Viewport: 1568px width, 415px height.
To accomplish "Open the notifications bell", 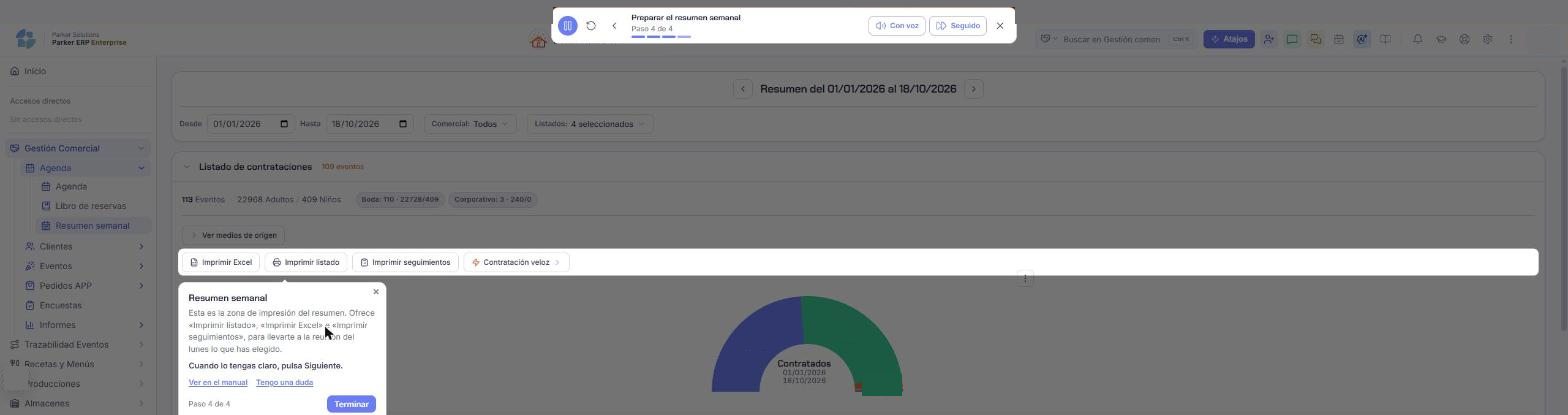I will tap(1417, 39).
